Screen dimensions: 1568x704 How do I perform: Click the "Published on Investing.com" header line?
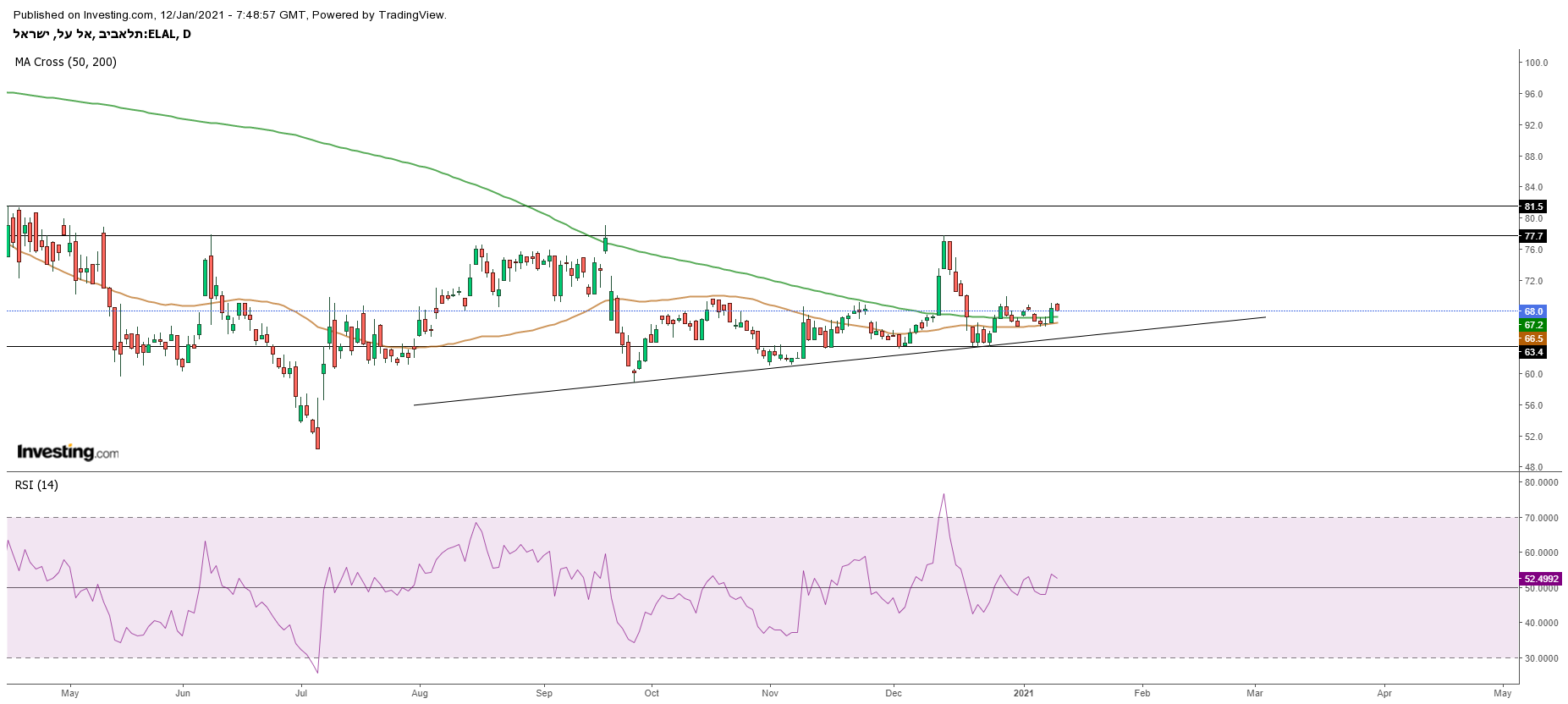coord(230,14)
